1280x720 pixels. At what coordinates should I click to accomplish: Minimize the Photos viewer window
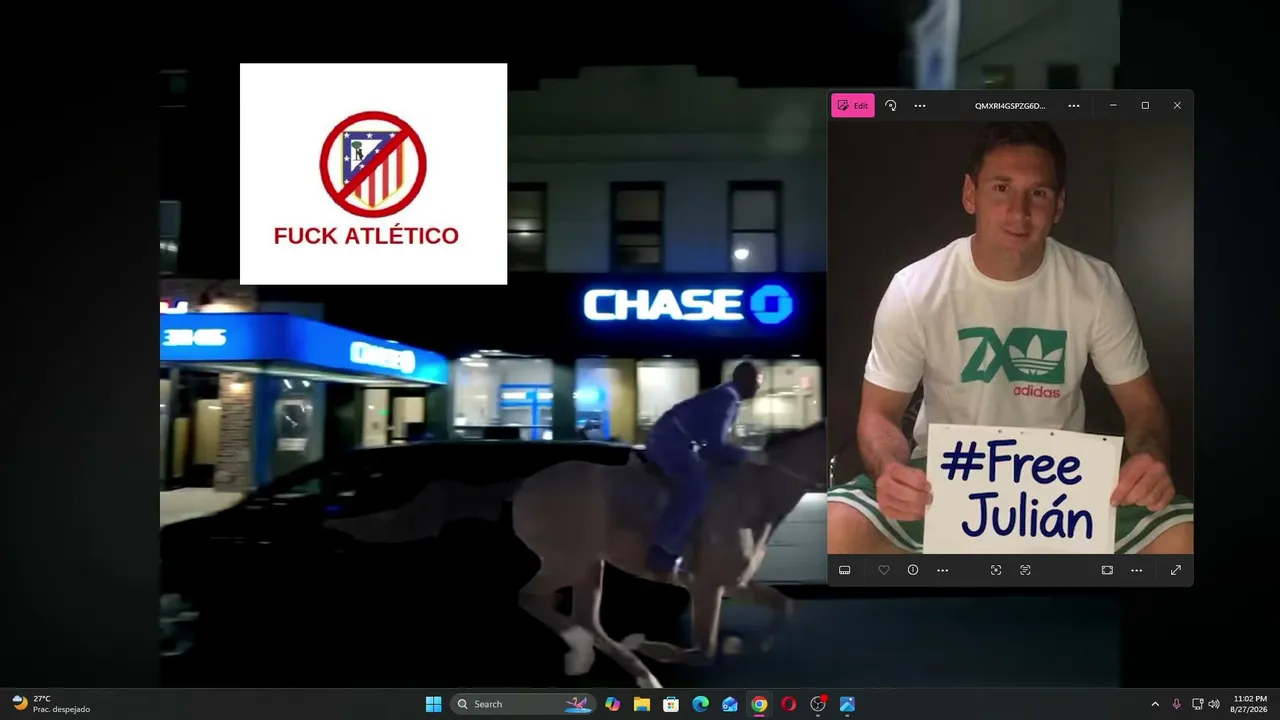point(1114,105)
